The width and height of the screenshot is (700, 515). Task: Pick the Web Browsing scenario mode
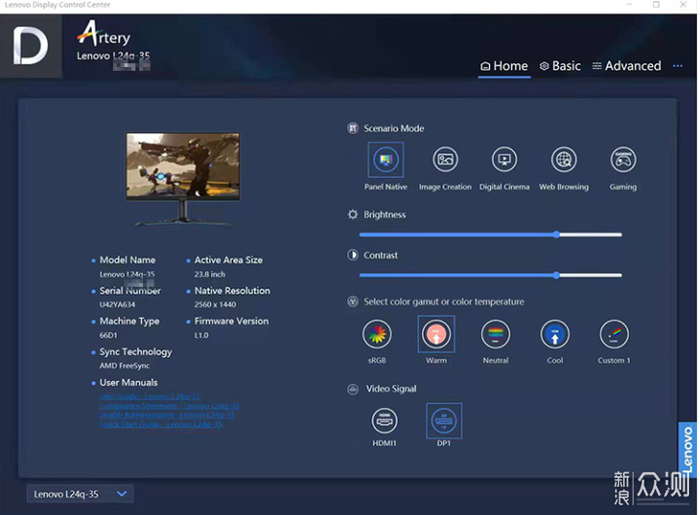tap(564, 160)
